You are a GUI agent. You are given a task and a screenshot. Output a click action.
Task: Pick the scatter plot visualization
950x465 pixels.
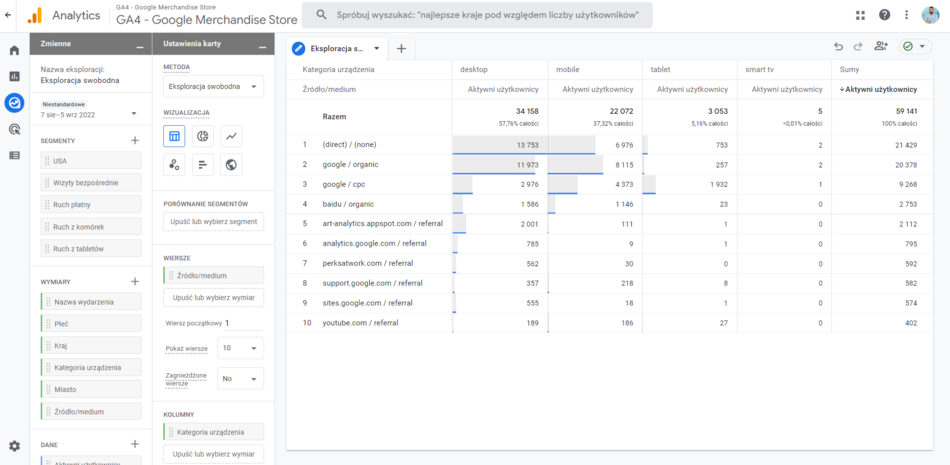(x=174, y=165)
